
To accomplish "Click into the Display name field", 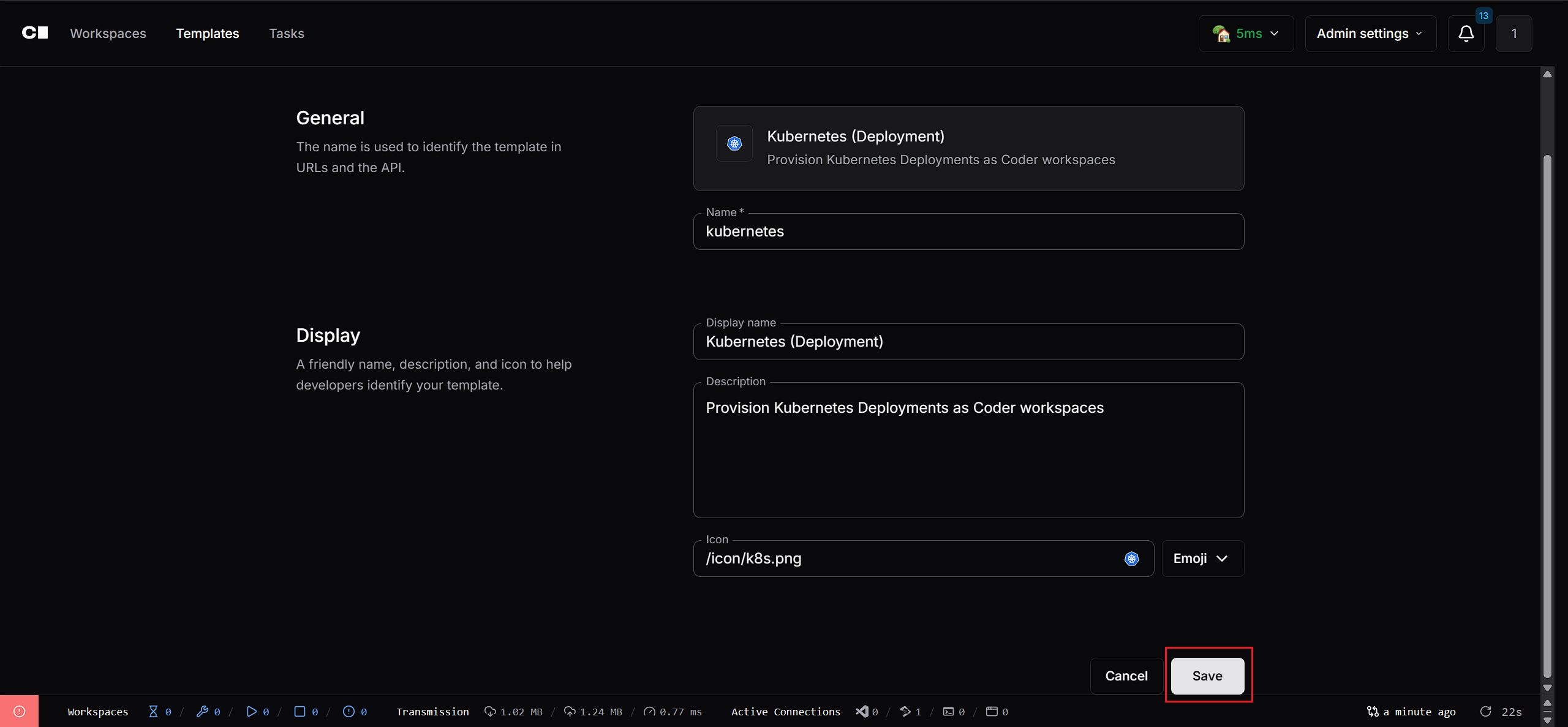I will (x=968, y=342).
